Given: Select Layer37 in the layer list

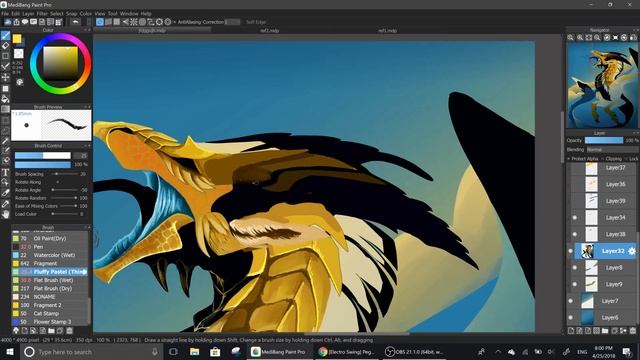Looking at the screenshot, I should (603, 168).
